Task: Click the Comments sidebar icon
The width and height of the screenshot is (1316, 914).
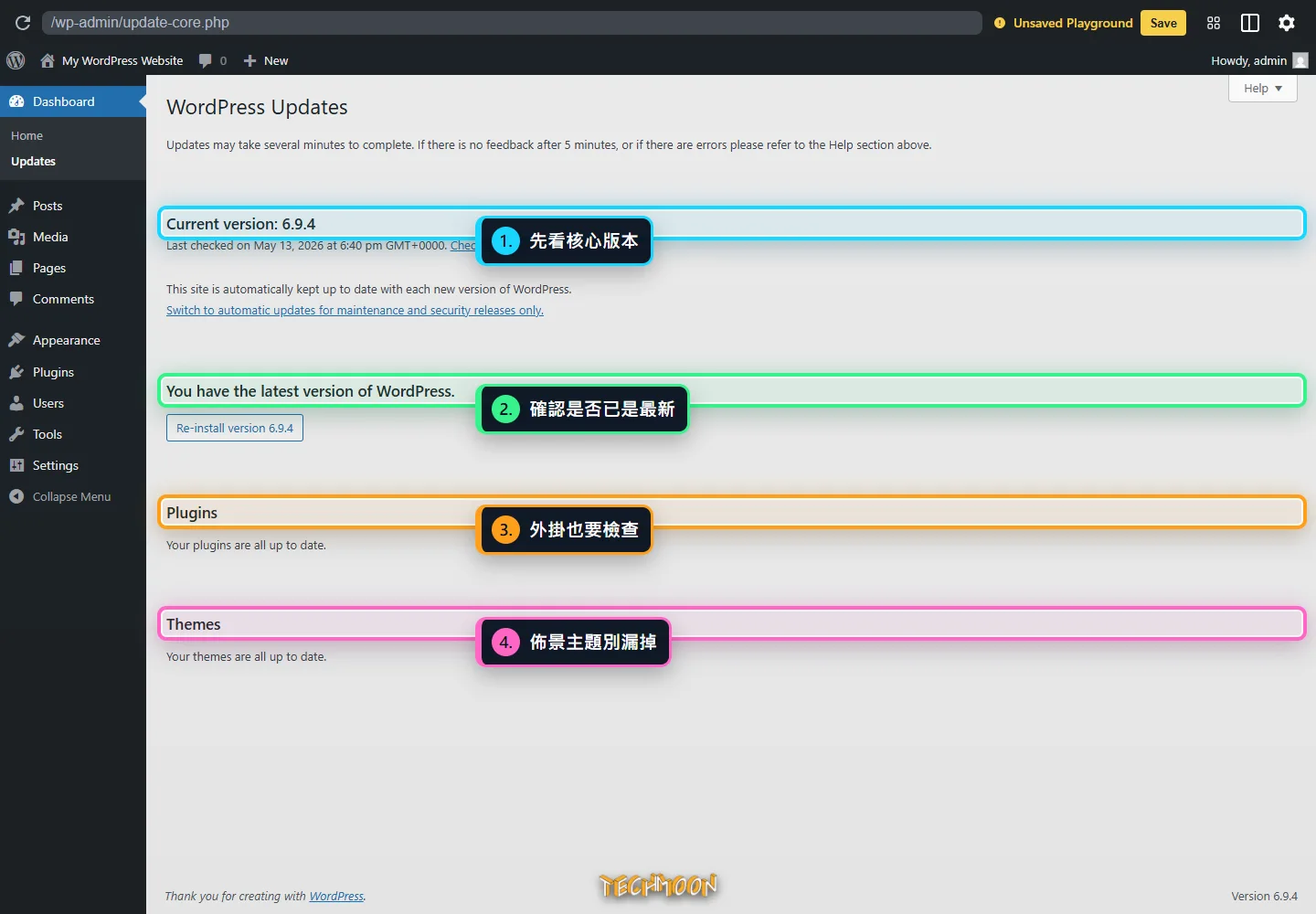Action: pos(16,299)
